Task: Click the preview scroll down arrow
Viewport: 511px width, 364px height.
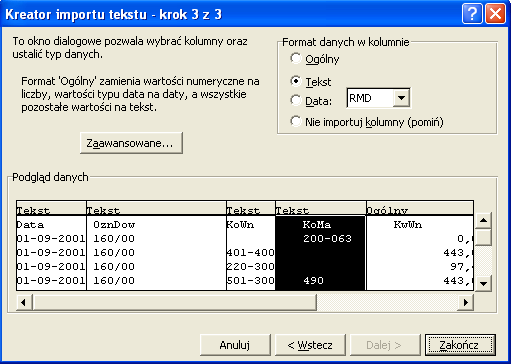Action: pyautogui.click(x=483, y=283)
